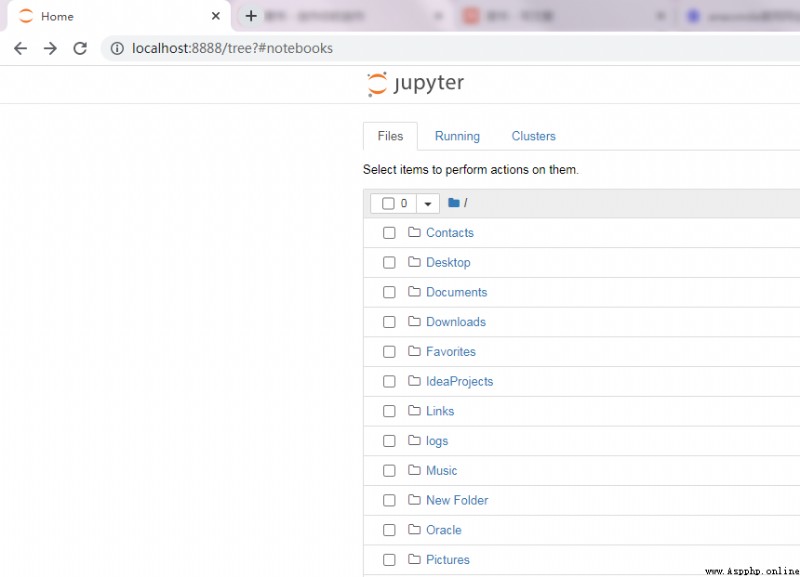This screenshot has width=800, height=577.
Task: Tick the Downloads folder checkbox
Action: (389, 322)
